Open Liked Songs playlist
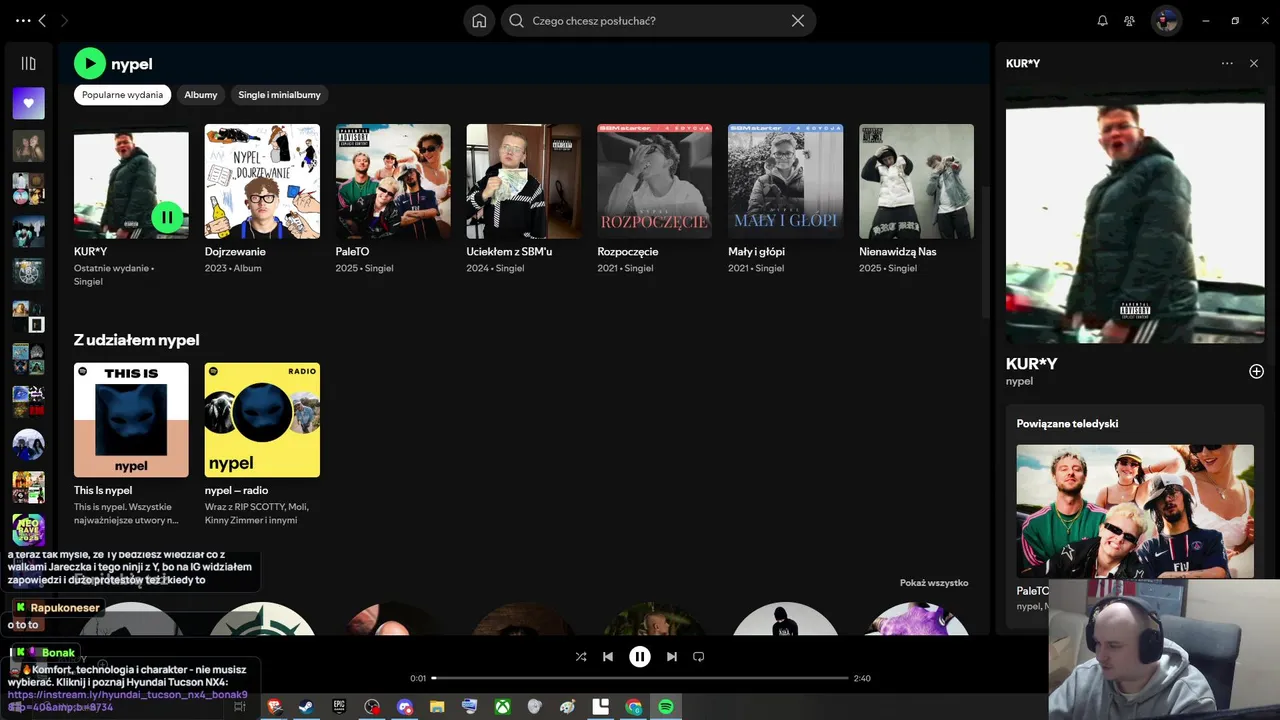The width and height of the screenshot is (1280, 720). pos(28,103)
